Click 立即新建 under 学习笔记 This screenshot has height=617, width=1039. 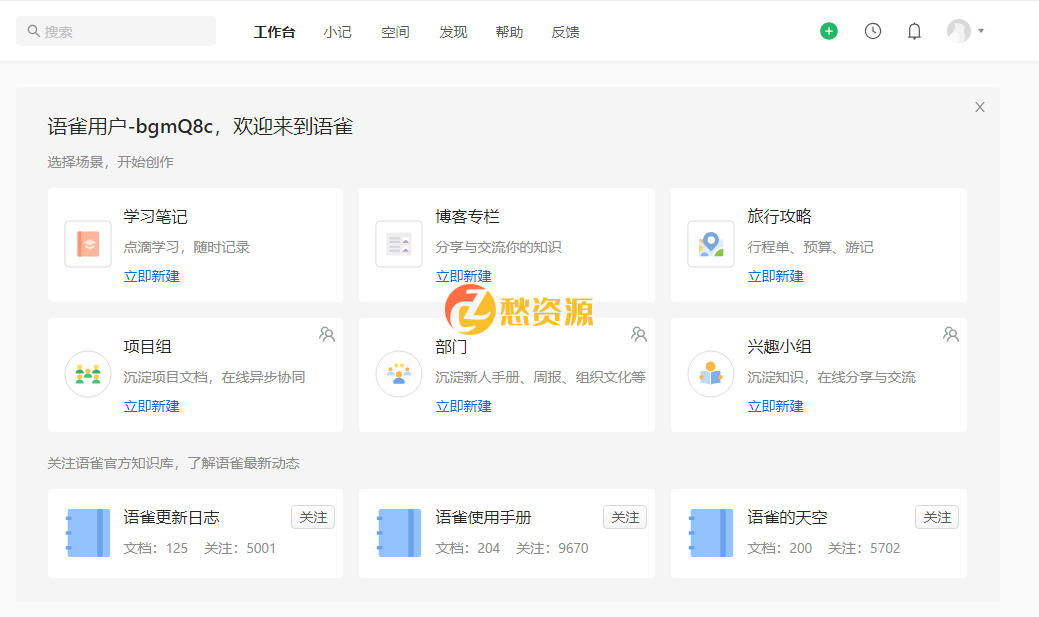(151, 276)
